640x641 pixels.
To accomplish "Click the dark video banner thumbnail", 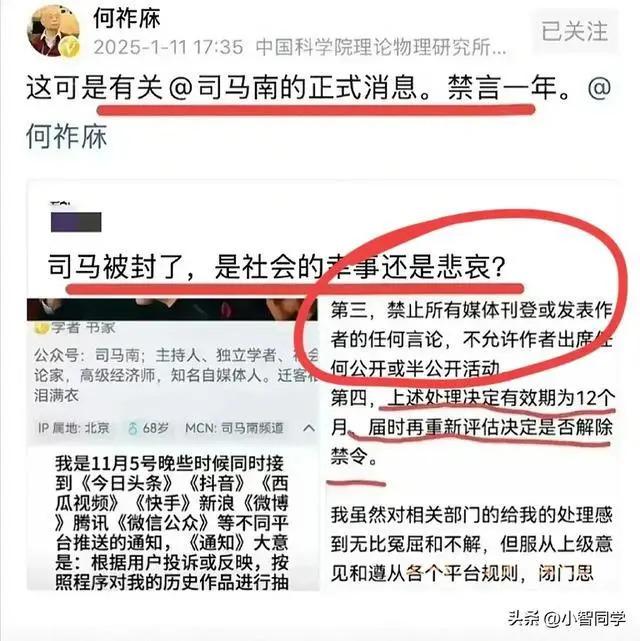I will pos(172,309).
